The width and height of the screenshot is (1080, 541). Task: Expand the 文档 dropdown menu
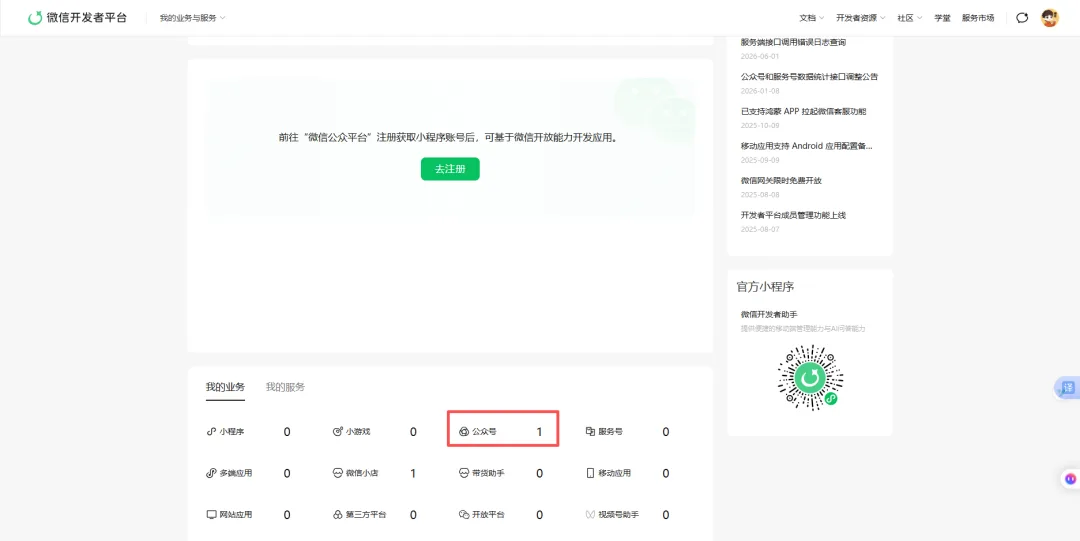[811, 18]
